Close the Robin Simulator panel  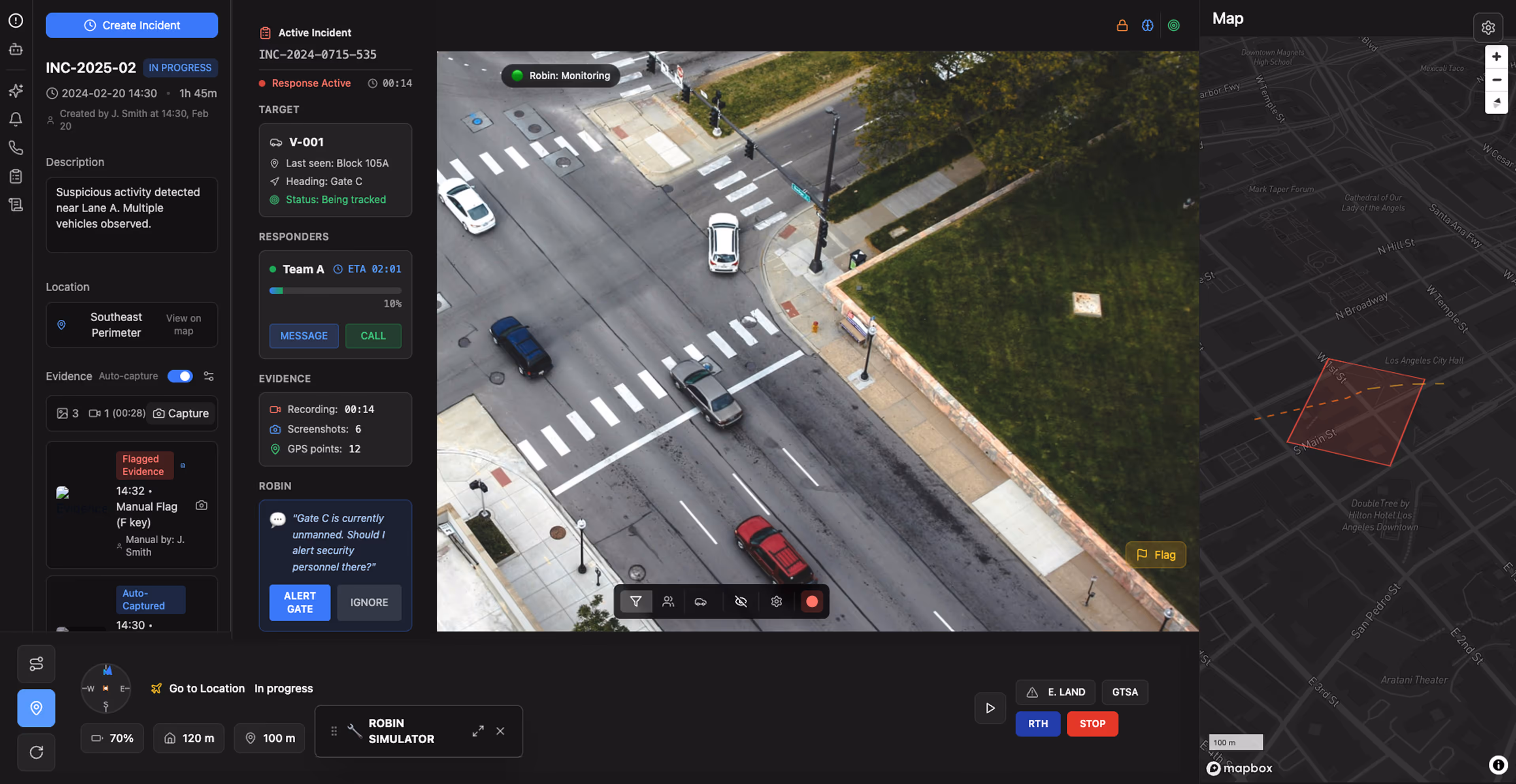click(500, 731)
